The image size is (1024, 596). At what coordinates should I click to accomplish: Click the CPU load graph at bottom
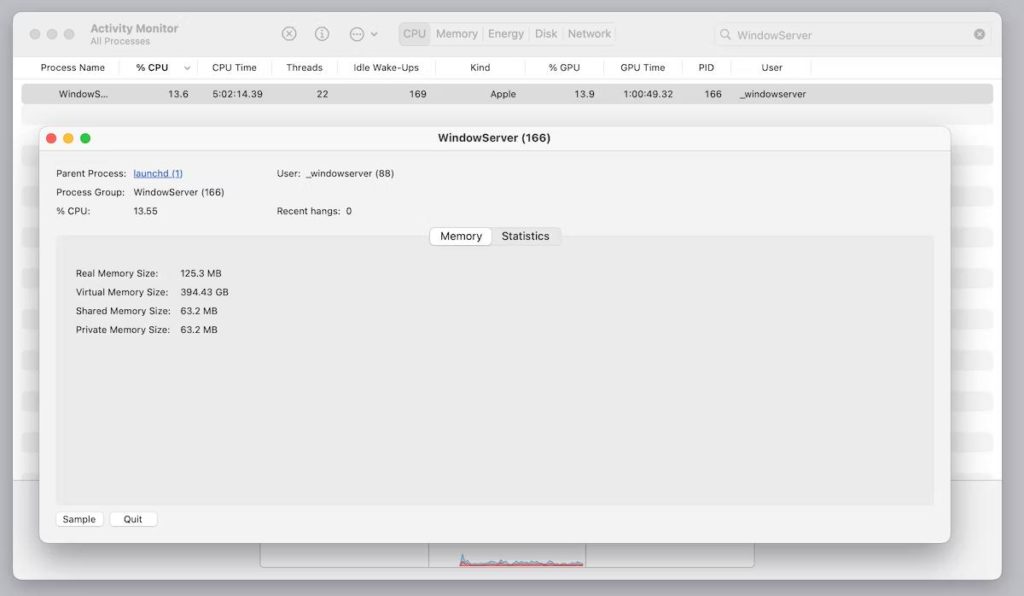(507, 556)
